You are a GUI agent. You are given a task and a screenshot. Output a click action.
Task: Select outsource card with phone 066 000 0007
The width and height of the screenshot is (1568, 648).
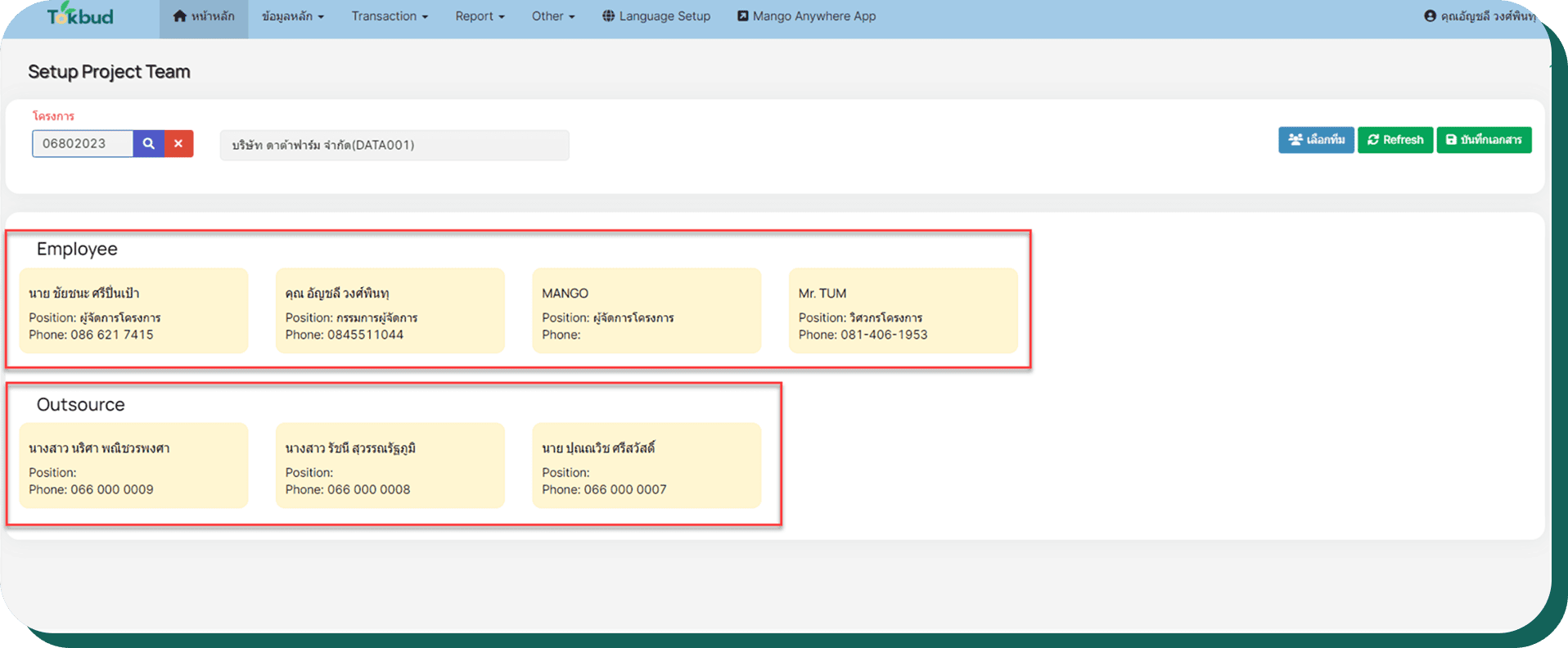pyautogui.click(x=647, y=466)
